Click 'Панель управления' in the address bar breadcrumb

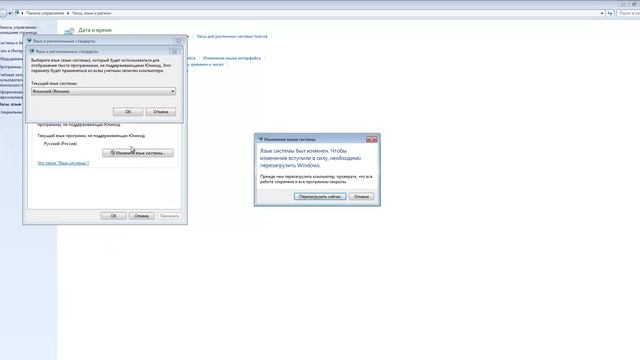click(45, 13)
